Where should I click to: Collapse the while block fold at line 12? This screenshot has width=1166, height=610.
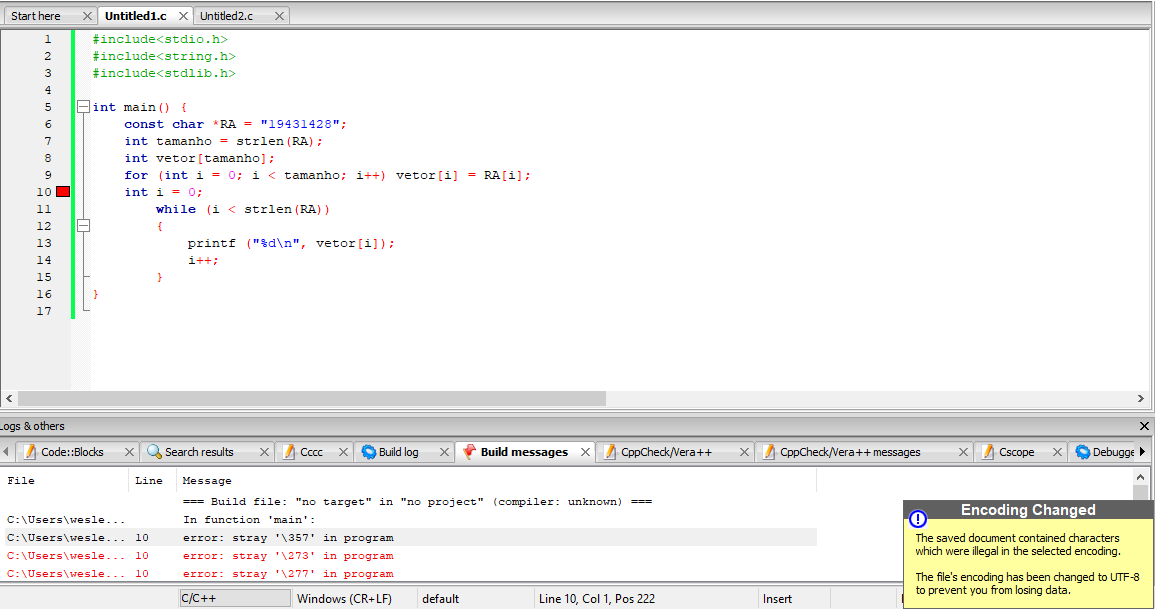(83, 225)
